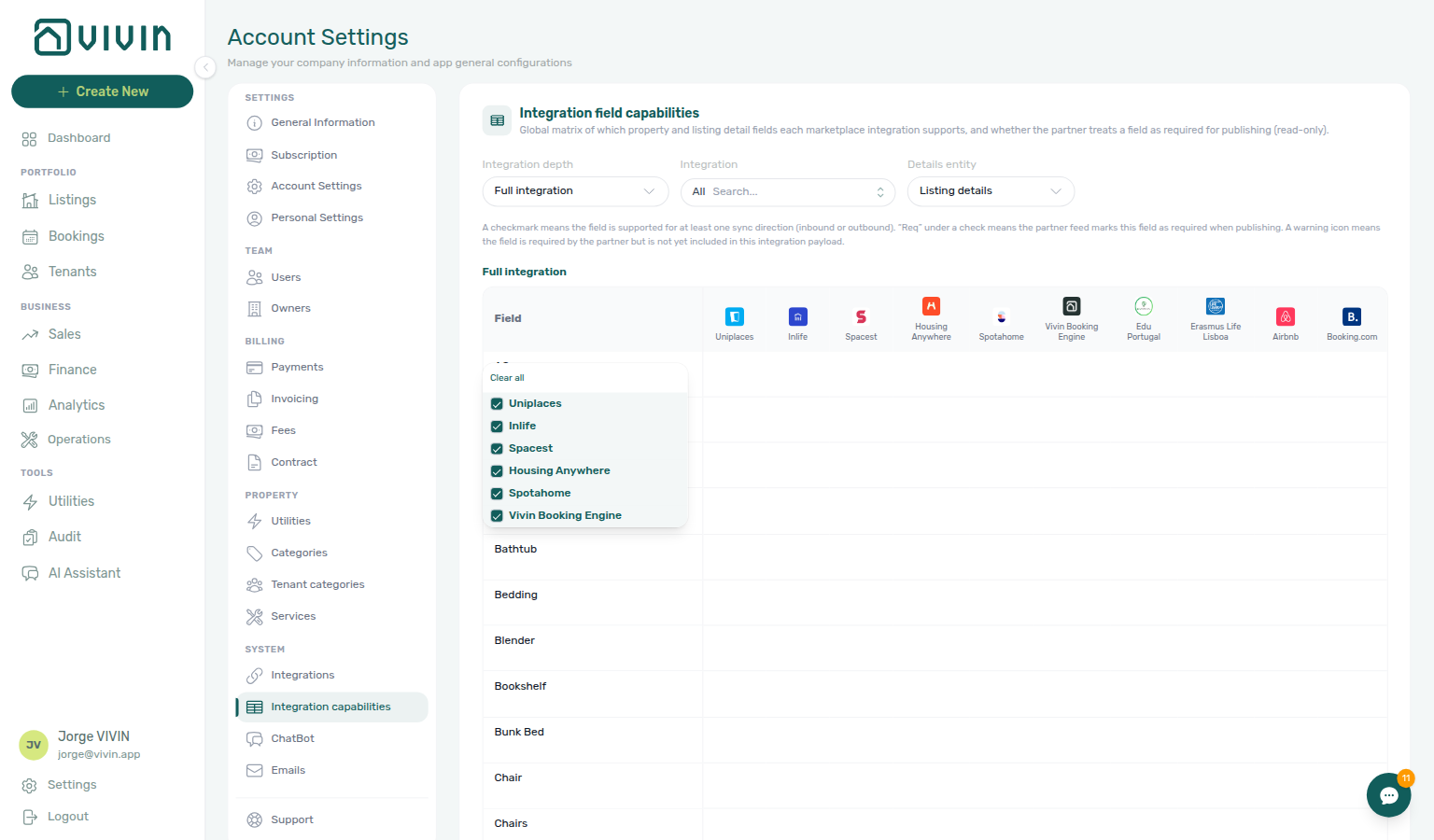Screen dimensions: 1434x840
Task: Click the Integration search field
Action: click(x=789, y=192)
